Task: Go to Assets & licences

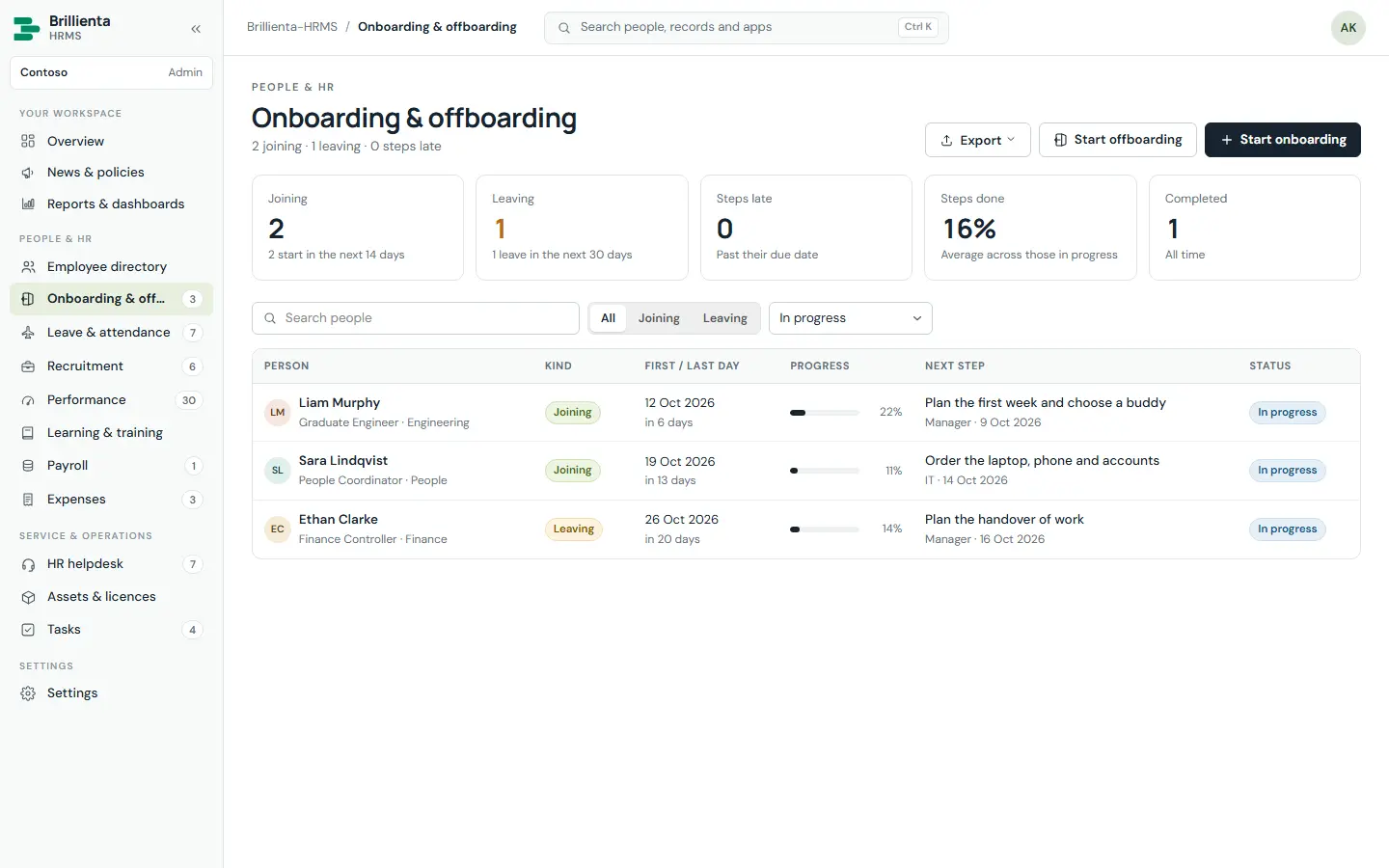Action: 111,596
